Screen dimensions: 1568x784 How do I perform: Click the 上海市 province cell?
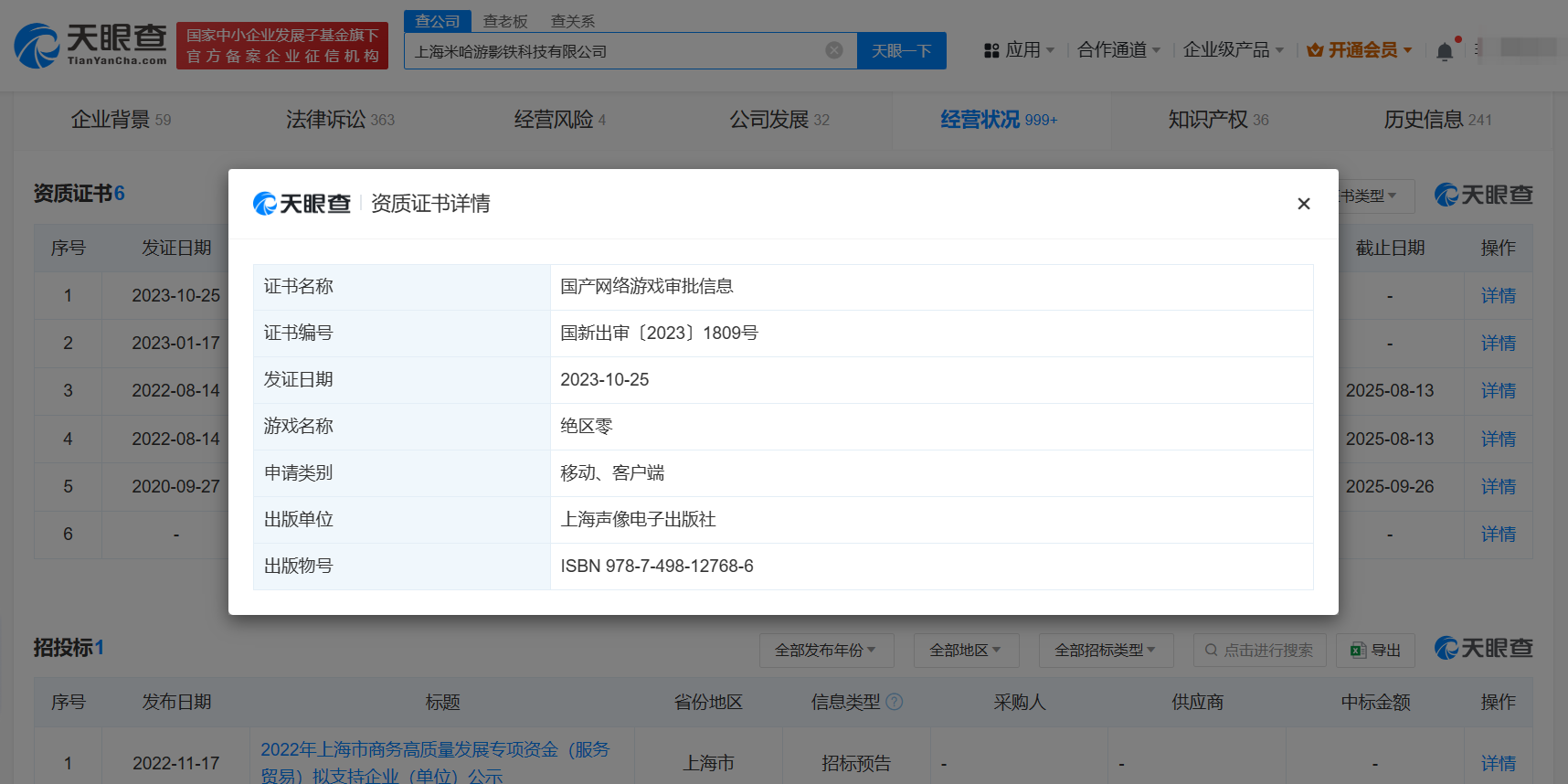click(x=708, y=764)
